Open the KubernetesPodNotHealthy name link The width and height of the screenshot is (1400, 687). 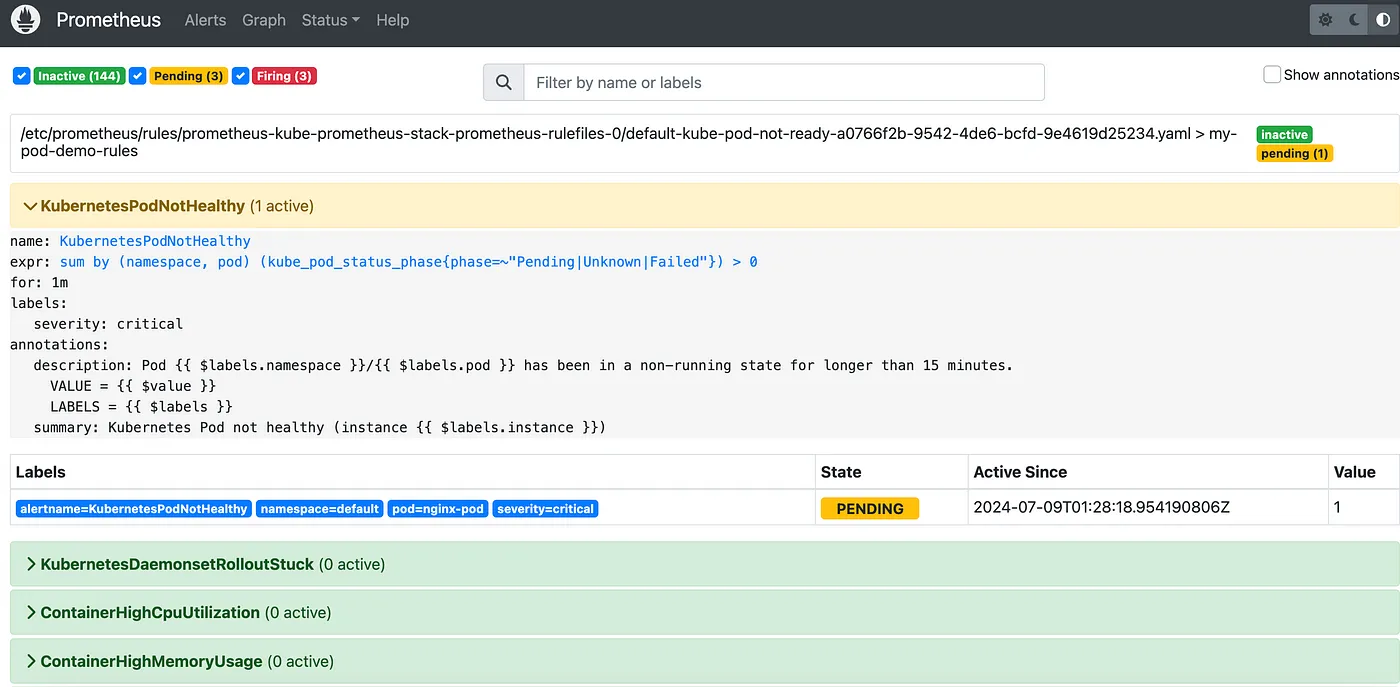click(x=155, y=241)
